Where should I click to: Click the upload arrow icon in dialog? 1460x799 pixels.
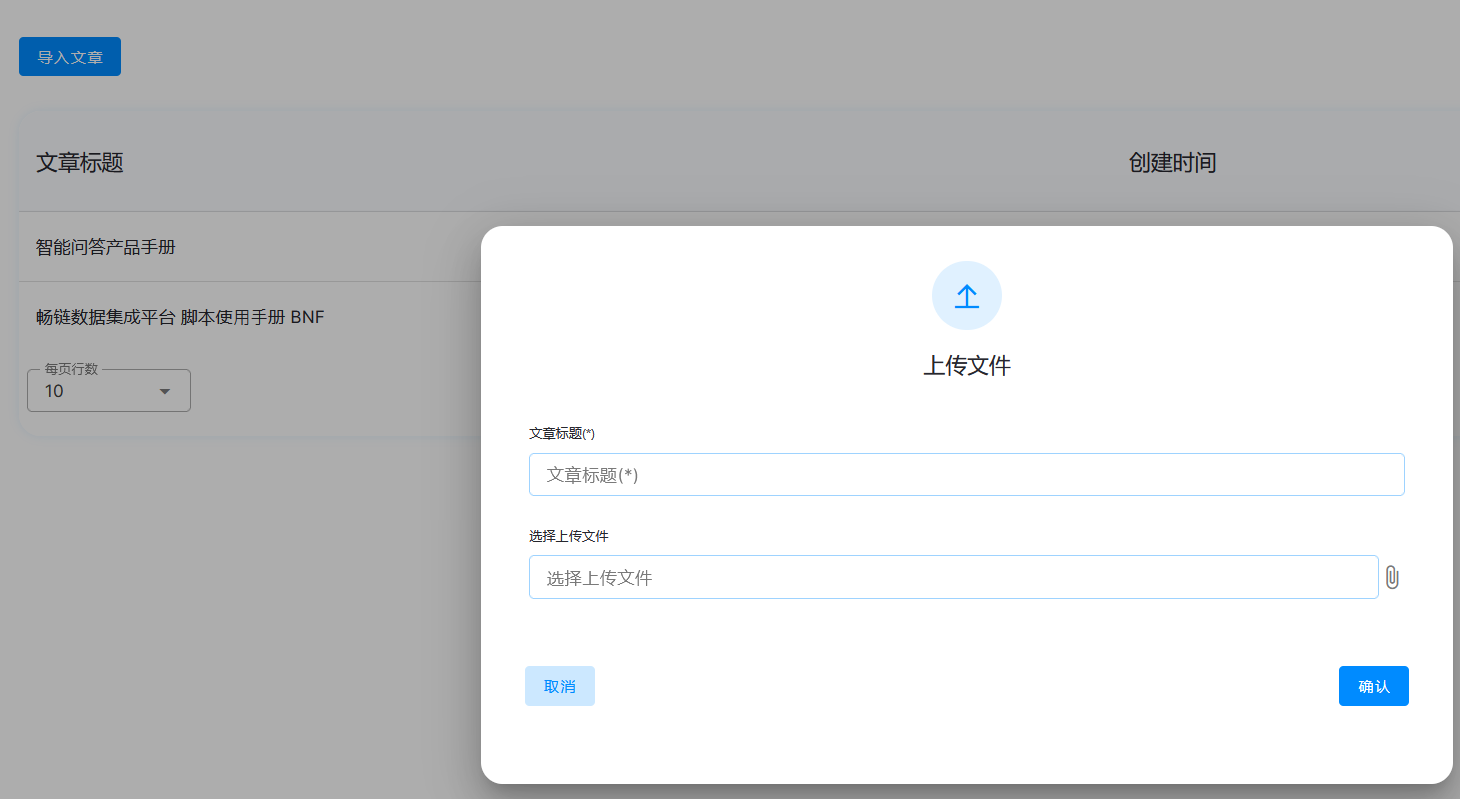coord(966,295)
